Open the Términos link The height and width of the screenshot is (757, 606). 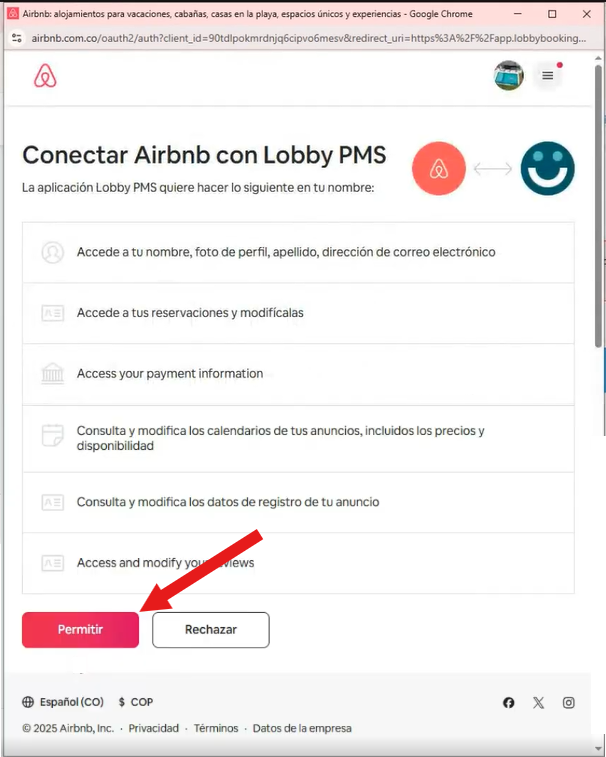216,728
